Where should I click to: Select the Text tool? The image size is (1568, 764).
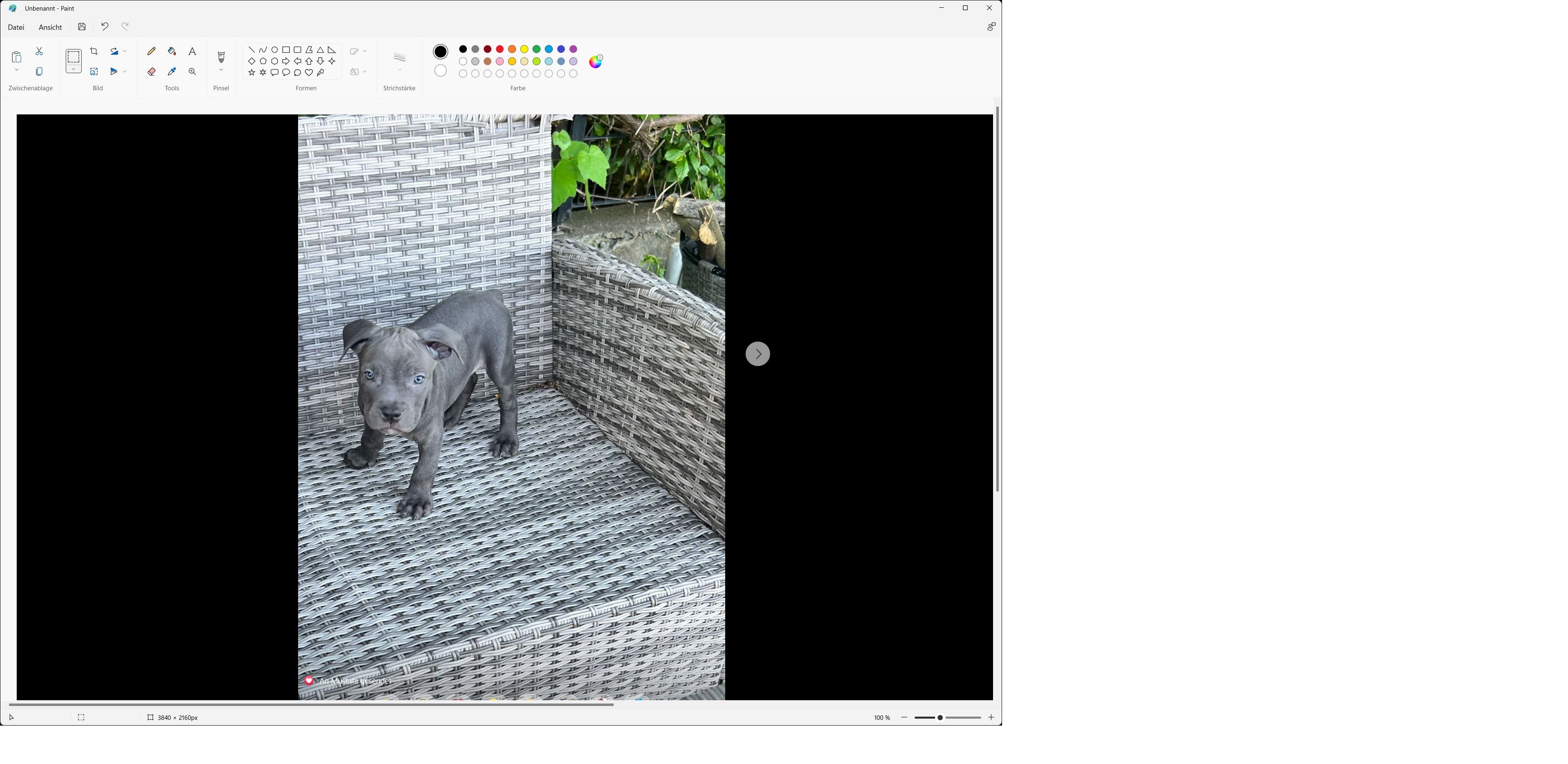pos(192,51)
